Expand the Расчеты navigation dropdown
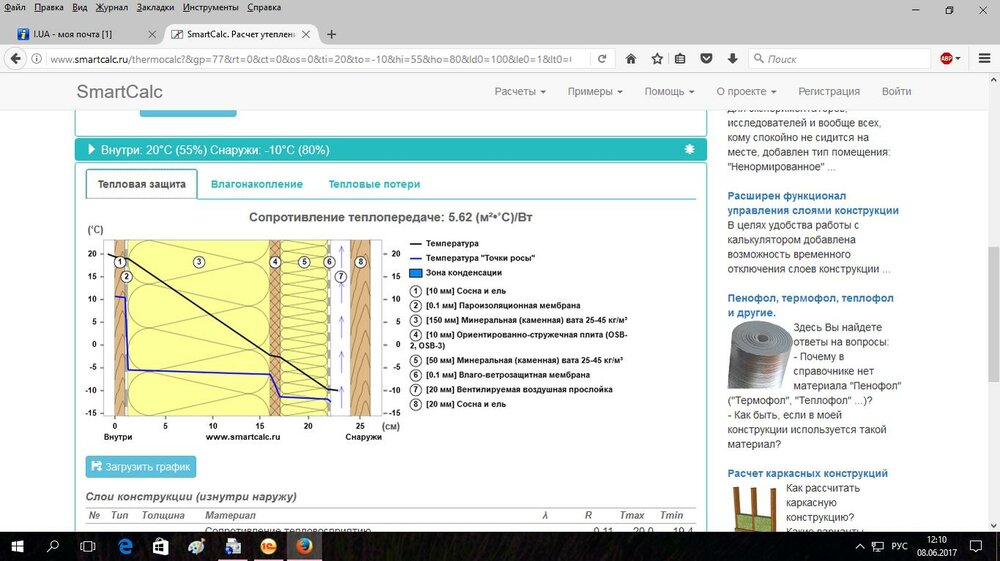 tap(520, 91)
